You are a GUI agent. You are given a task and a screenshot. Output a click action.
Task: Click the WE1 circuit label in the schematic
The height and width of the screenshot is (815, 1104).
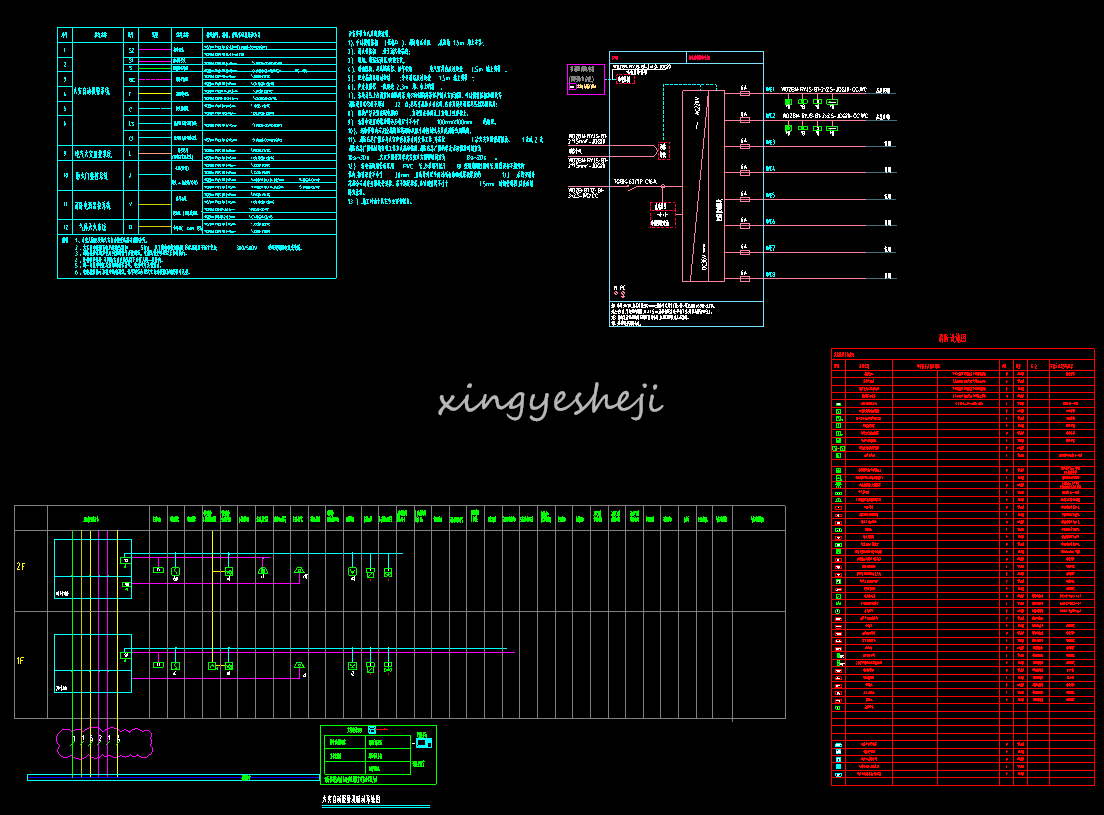point(769,90)
